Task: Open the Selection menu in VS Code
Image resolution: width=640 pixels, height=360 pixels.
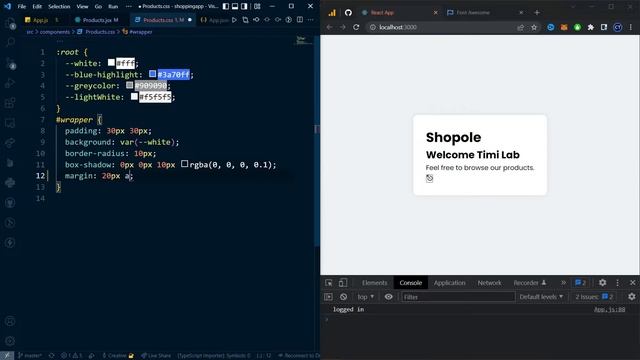Action: pos(59,7)
